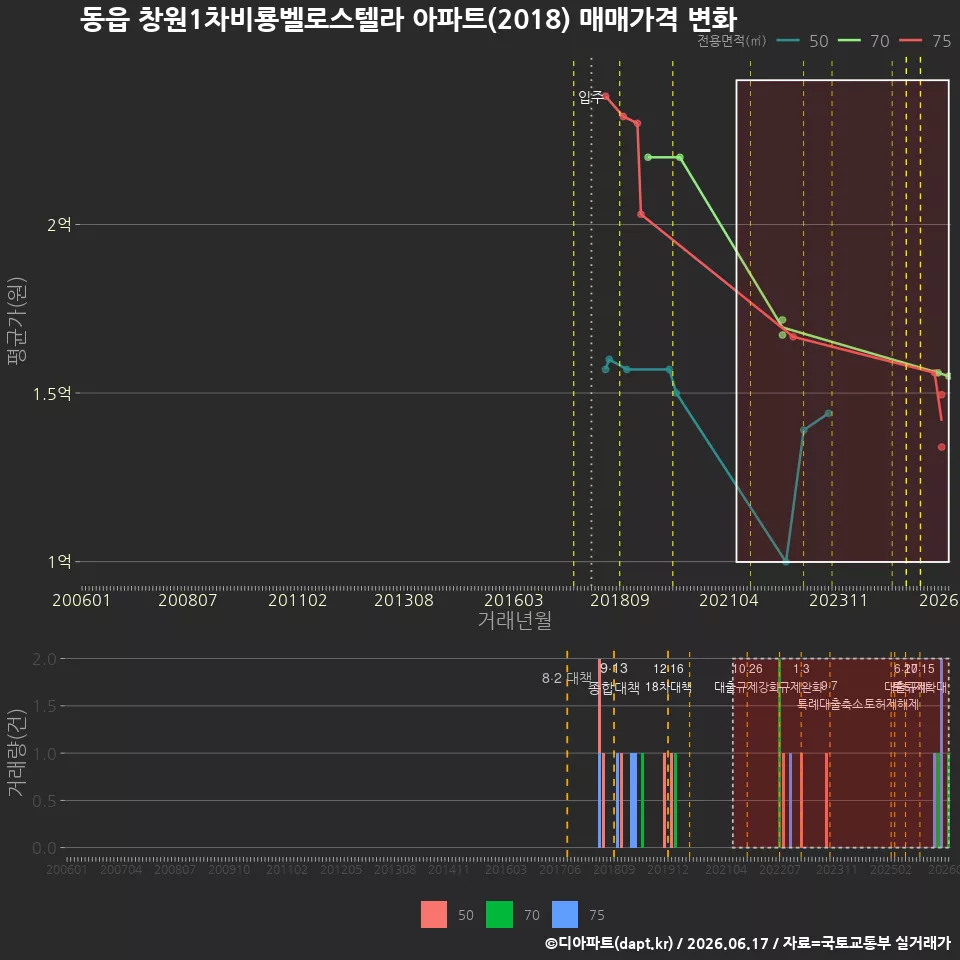Click the chart title about 동읍 창원1차비룡벨로스텔라
The width and height of the screenshot is (960, 960).
coord(408,19)
